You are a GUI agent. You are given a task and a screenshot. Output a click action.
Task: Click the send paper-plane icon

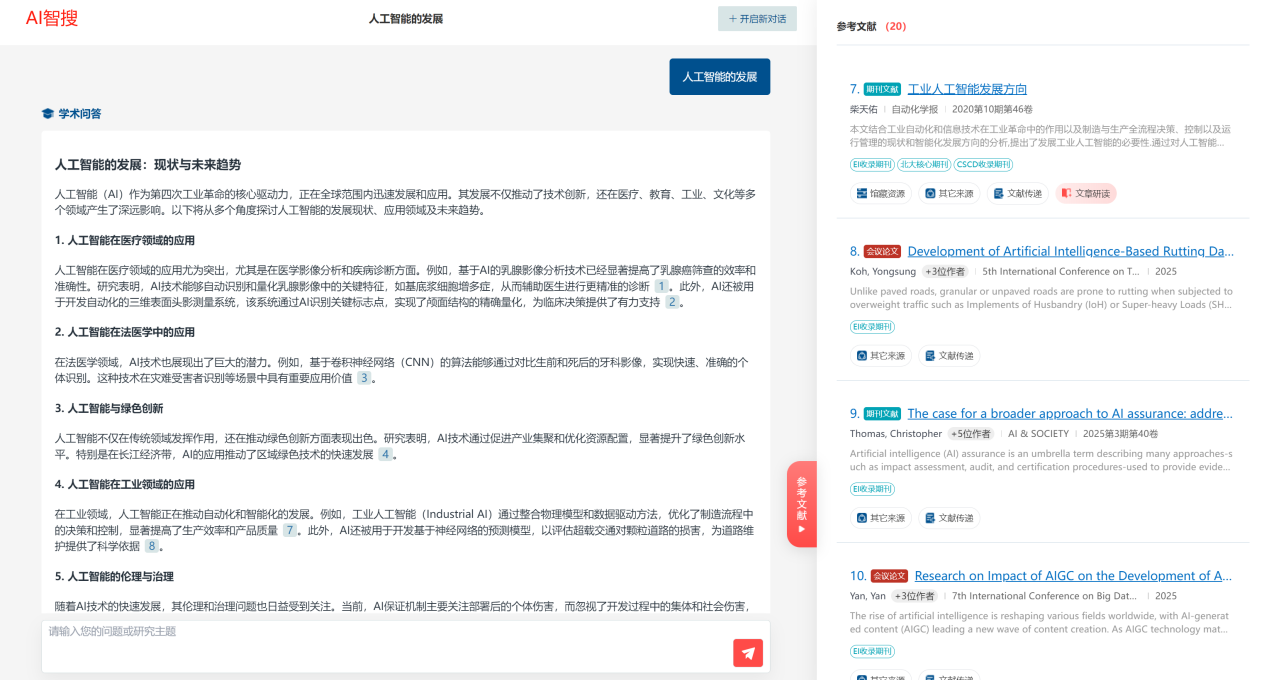tap(747, 652)
